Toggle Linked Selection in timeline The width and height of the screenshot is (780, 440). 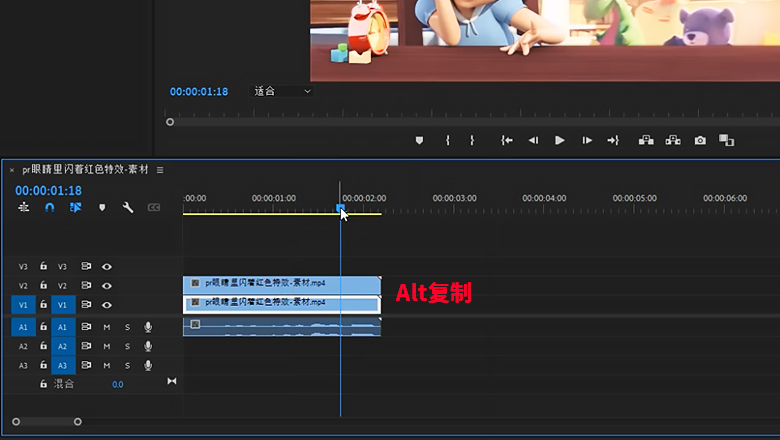click(x=75, y=207)
